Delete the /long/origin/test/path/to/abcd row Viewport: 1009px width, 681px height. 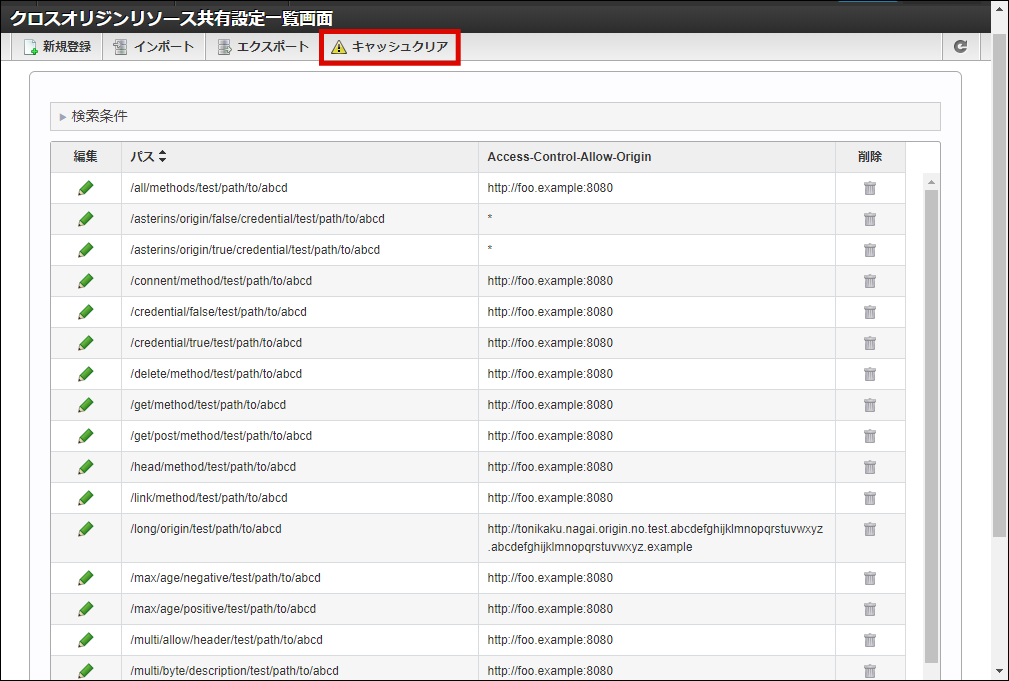pos(870,529)
